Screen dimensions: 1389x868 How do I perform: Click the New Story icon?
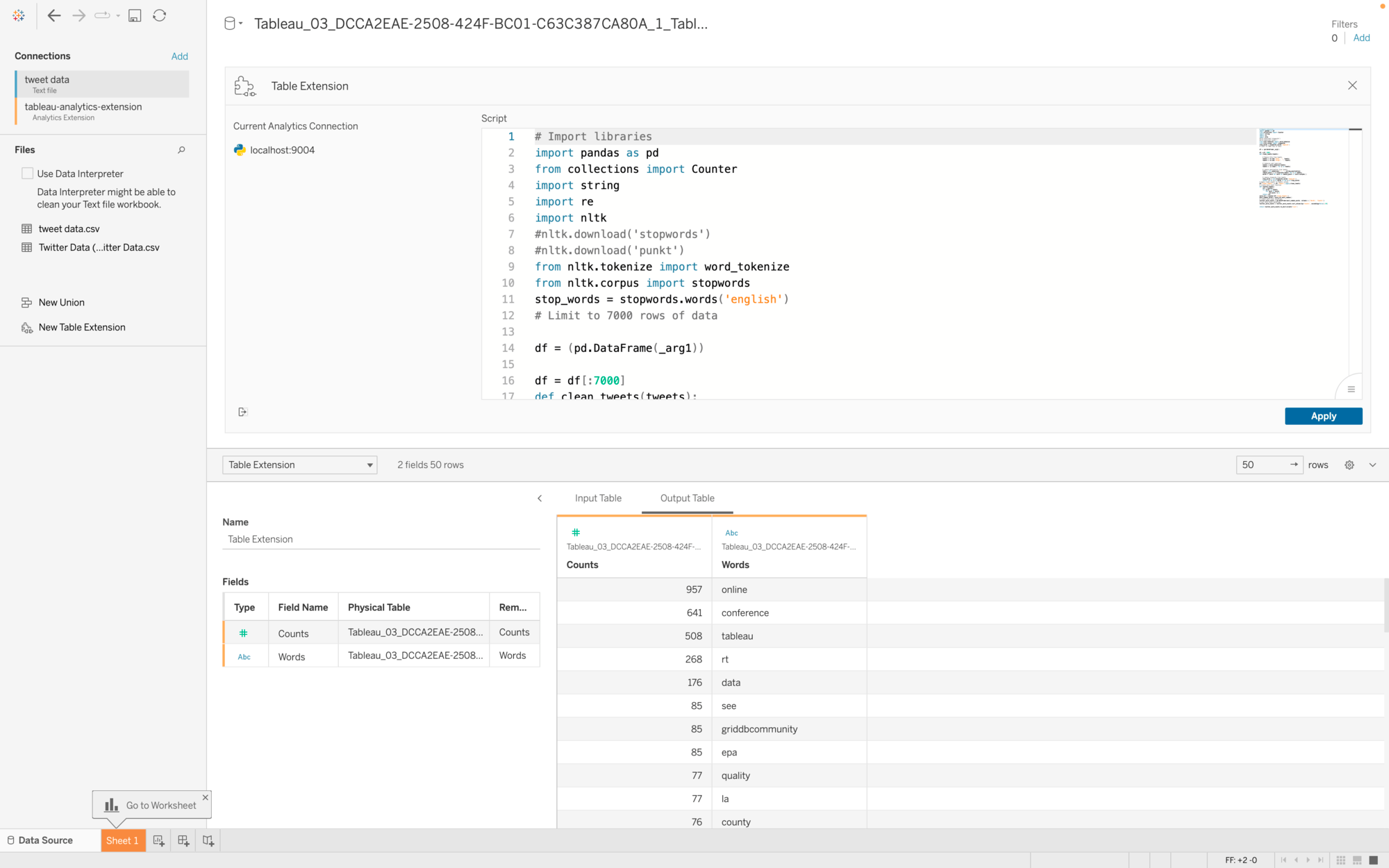(x=208, y=840)
